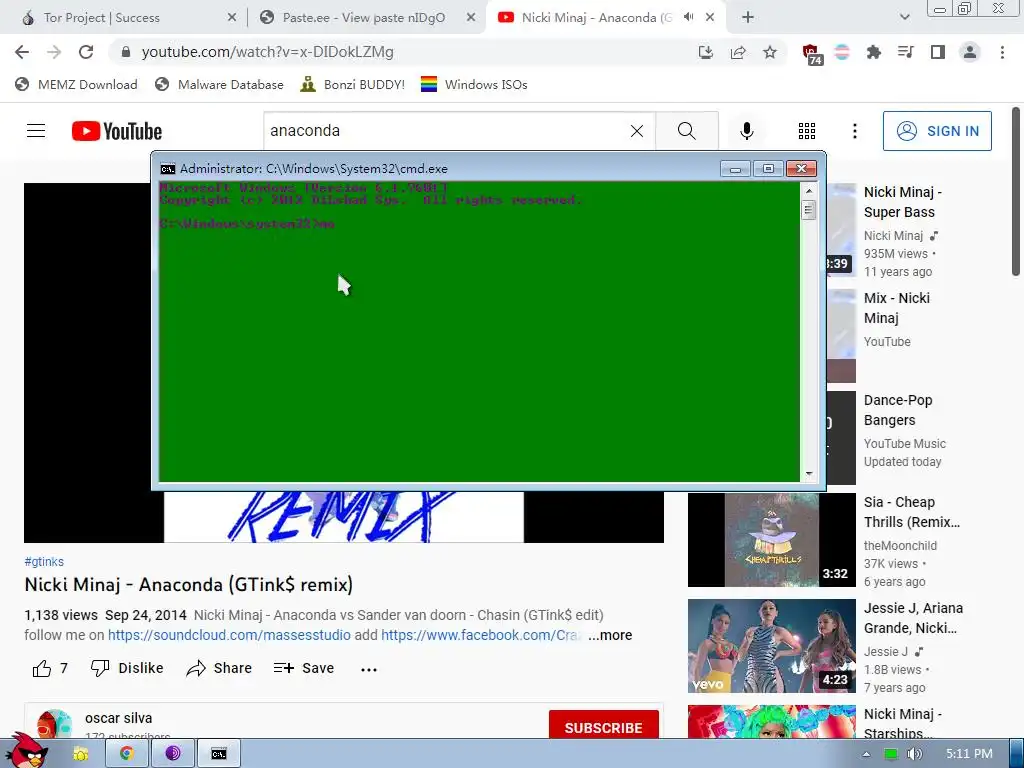Open the soundcloud.com/massesstudio link
This screenshot has height=768, width=1024.
coord(229,635)
